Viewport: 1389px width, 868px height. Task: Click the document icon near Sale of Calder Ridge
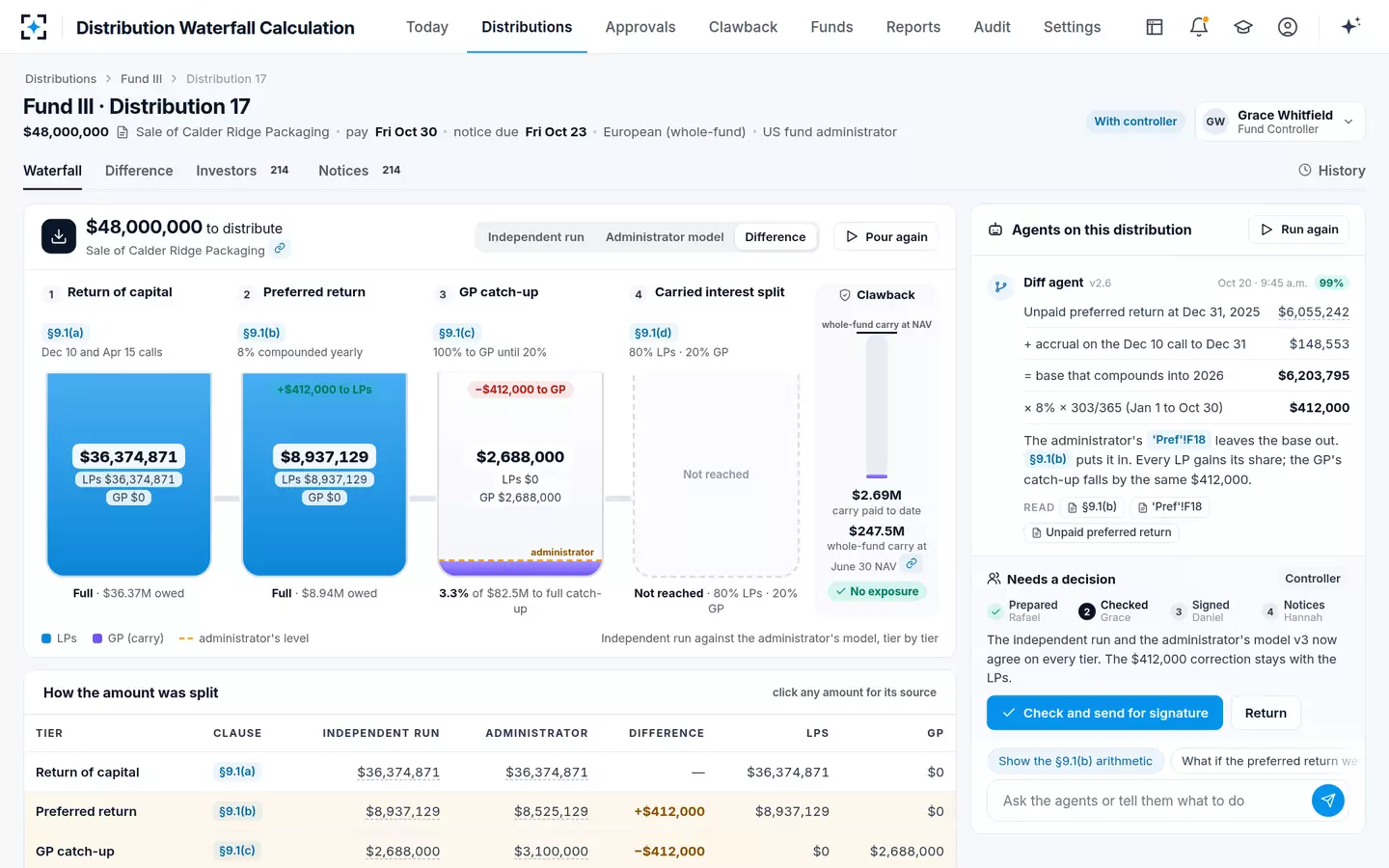[x=123, y=132]
